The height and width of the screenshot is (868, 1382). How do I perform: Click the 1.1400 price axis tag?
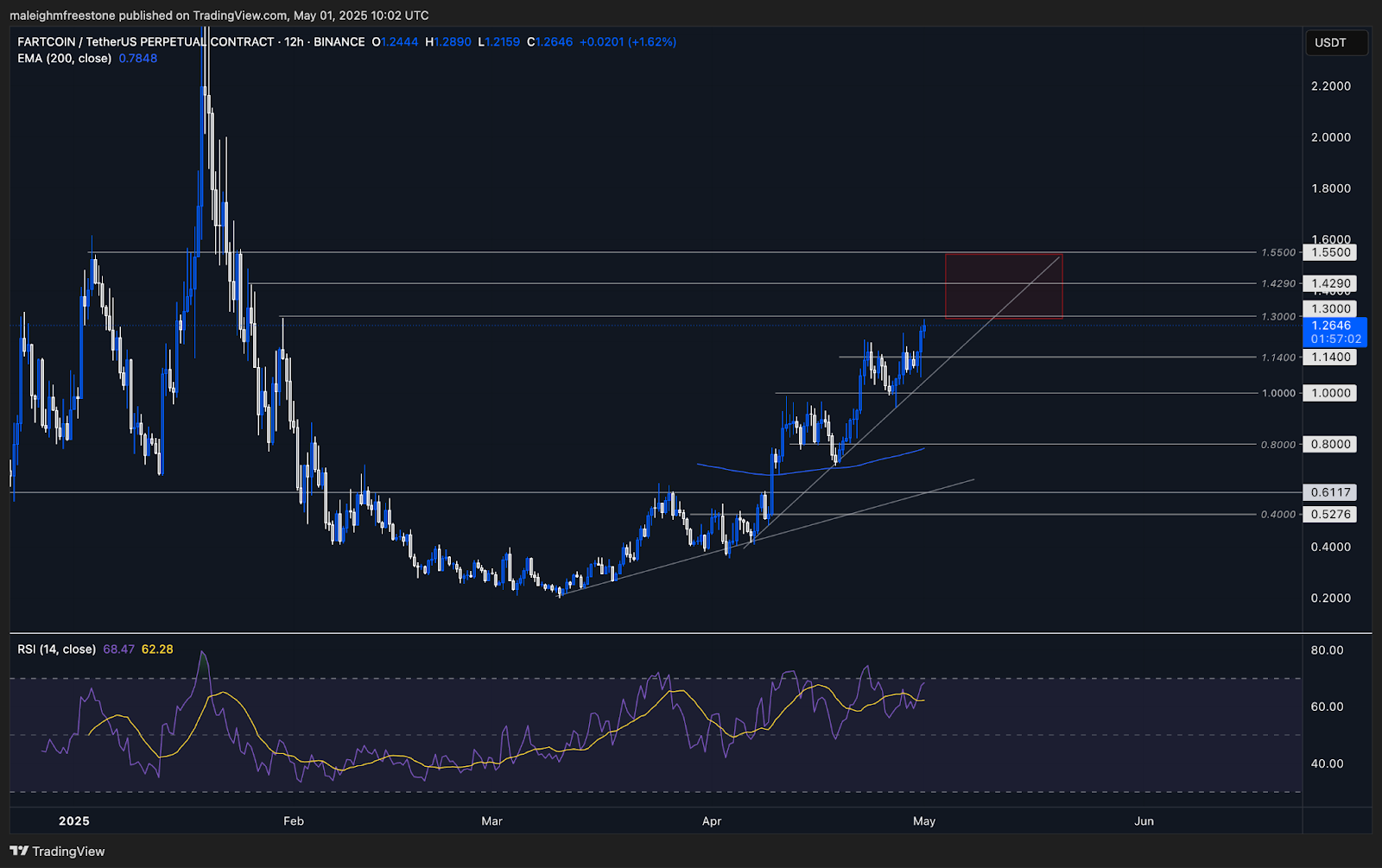click(1331, 357)
